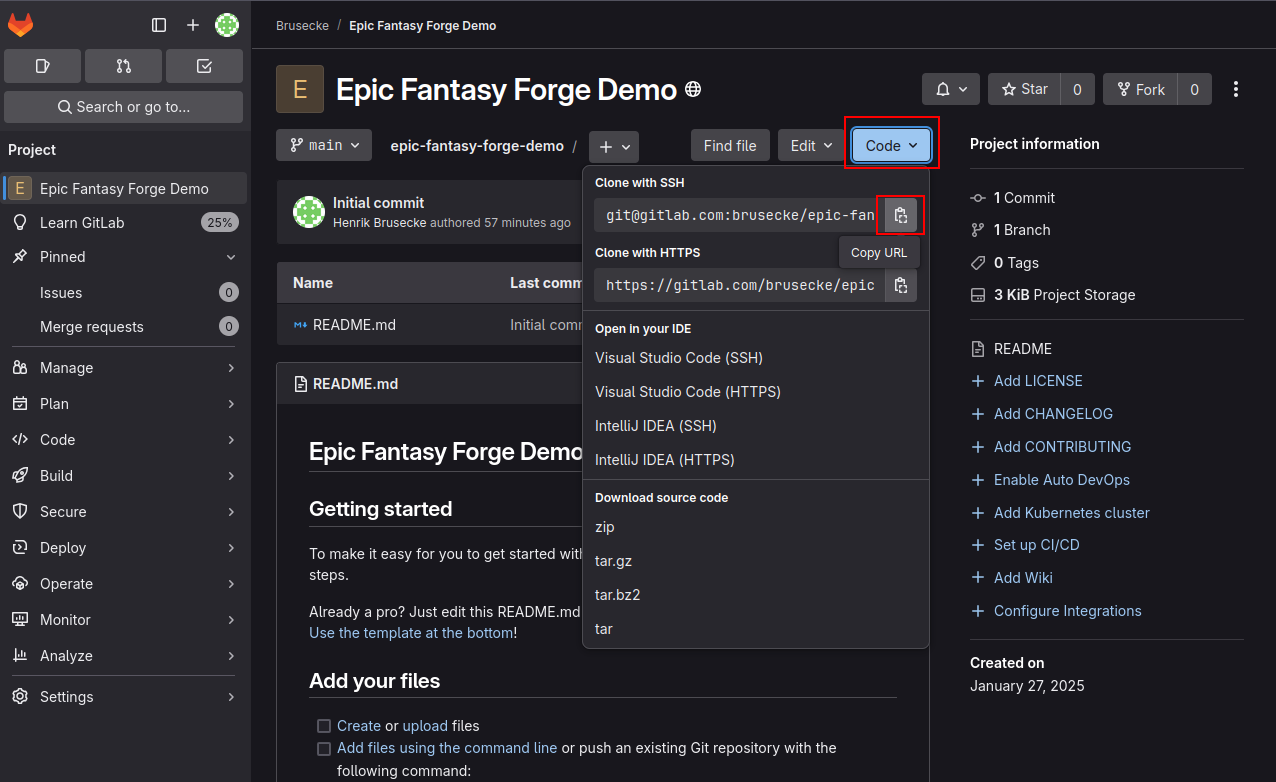Open the Brusecke breadcrumb link
Image resolution: width=1276 pixels, height=782 pixels.
(x=302, y=25)
